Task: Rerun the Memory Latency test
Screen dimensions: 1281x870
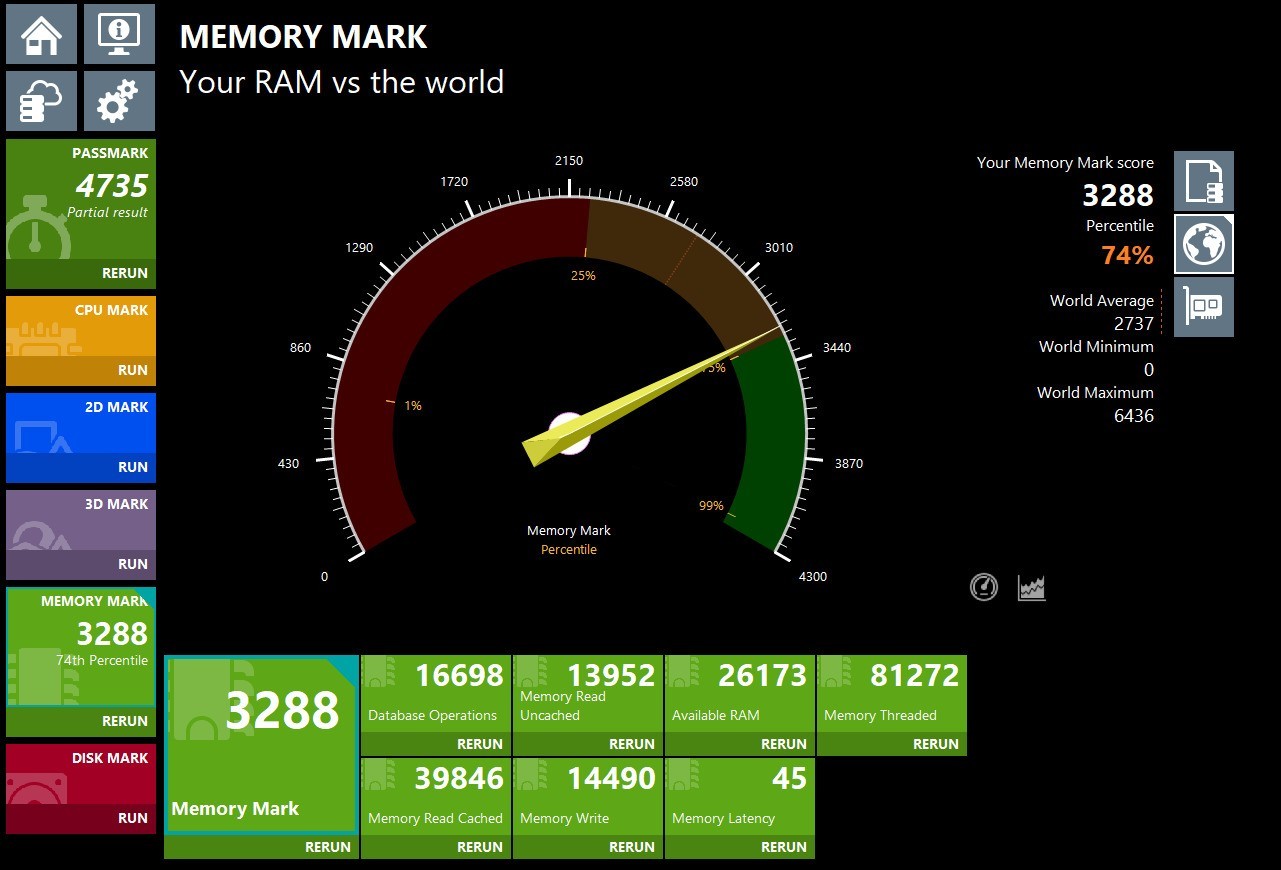Action: [783, 847]
